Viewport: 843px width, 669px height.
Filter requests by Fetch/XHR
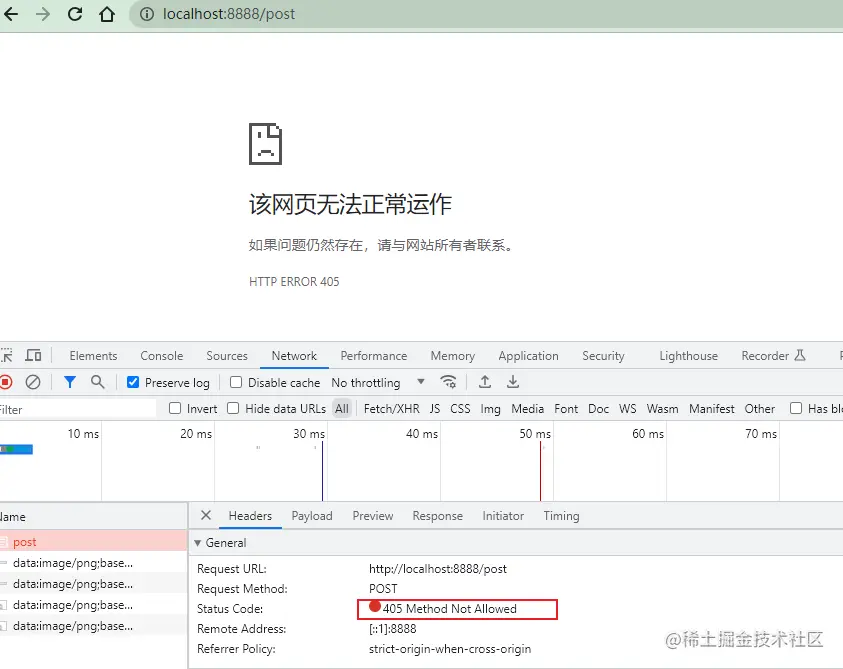(391, 409)
